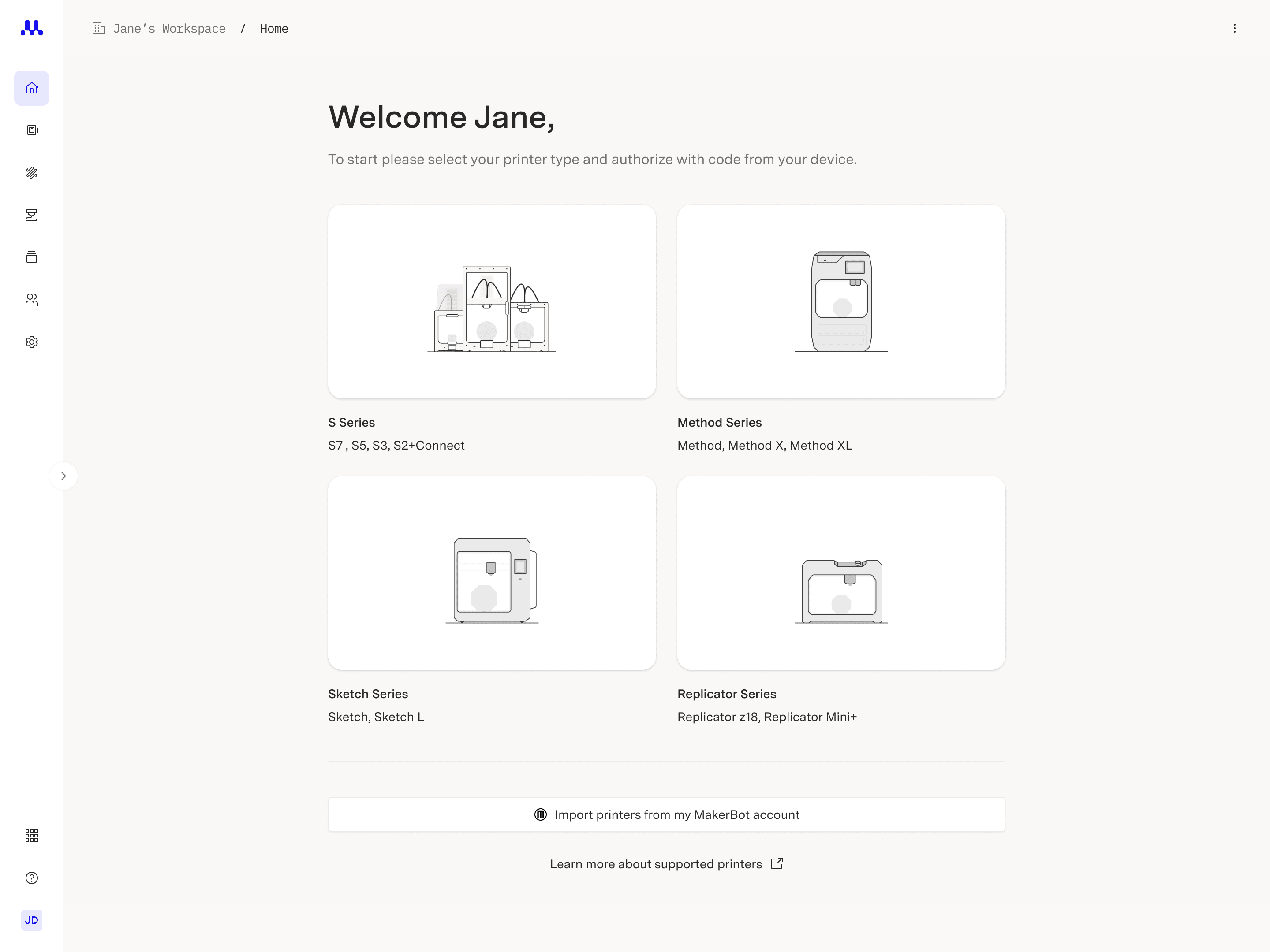Open the help question mark icon
The height and width of the screenshot is (952, 1270).
point(32,878)
